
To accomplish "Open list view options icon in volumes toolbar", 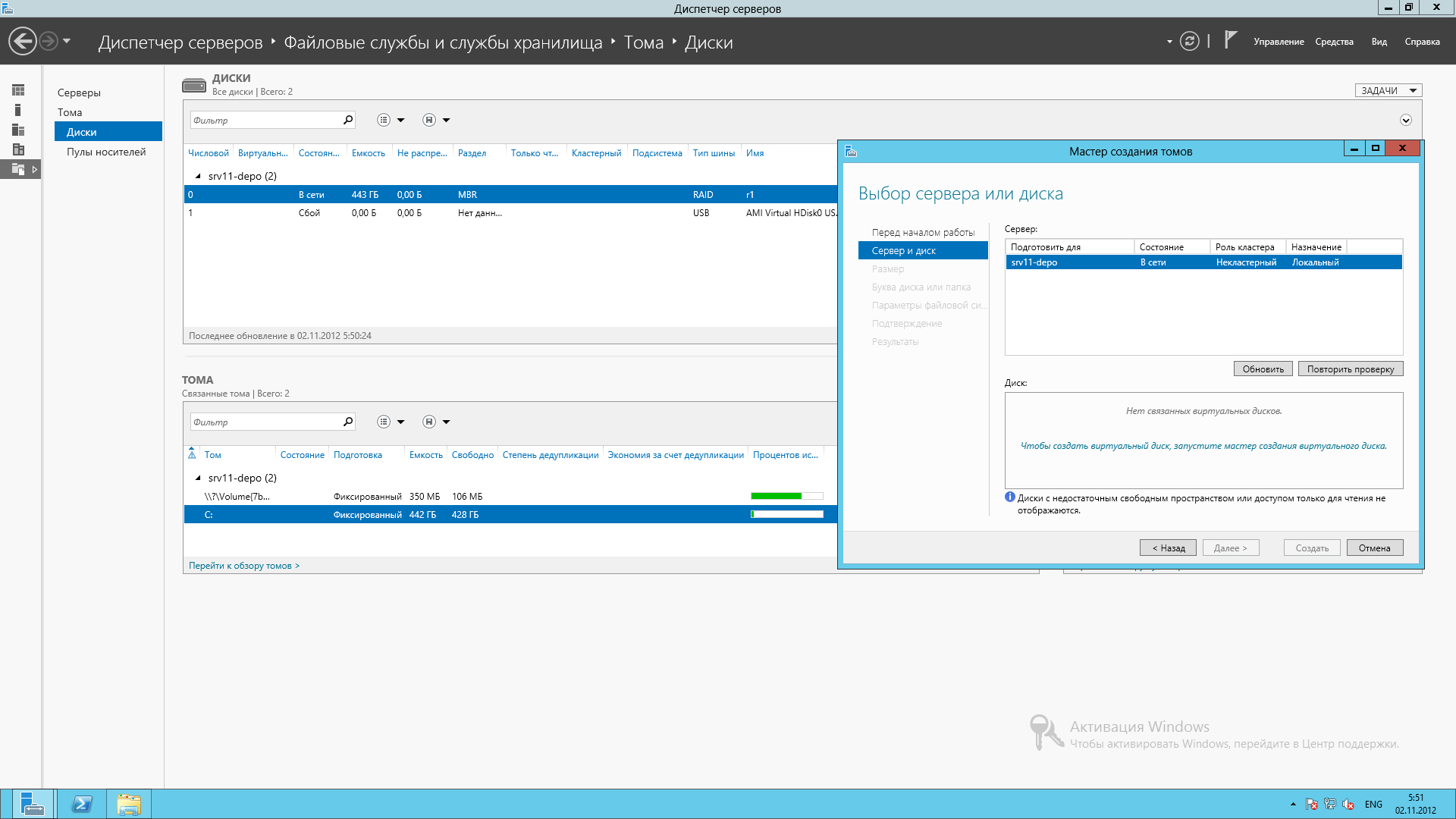I will click(384, 422).
